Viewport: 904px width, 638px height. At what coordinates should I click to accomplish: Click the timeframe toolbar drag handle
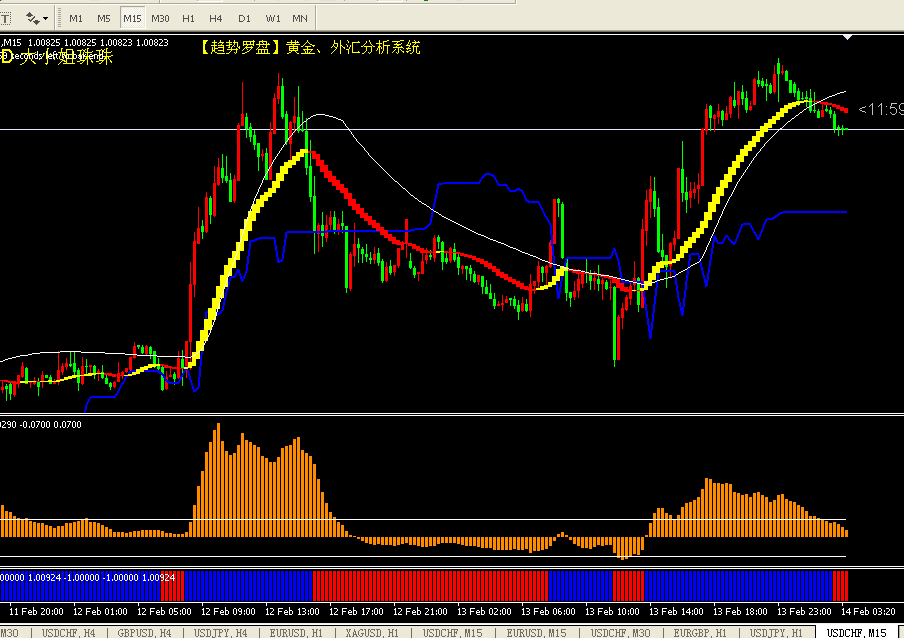coord(59,18)
